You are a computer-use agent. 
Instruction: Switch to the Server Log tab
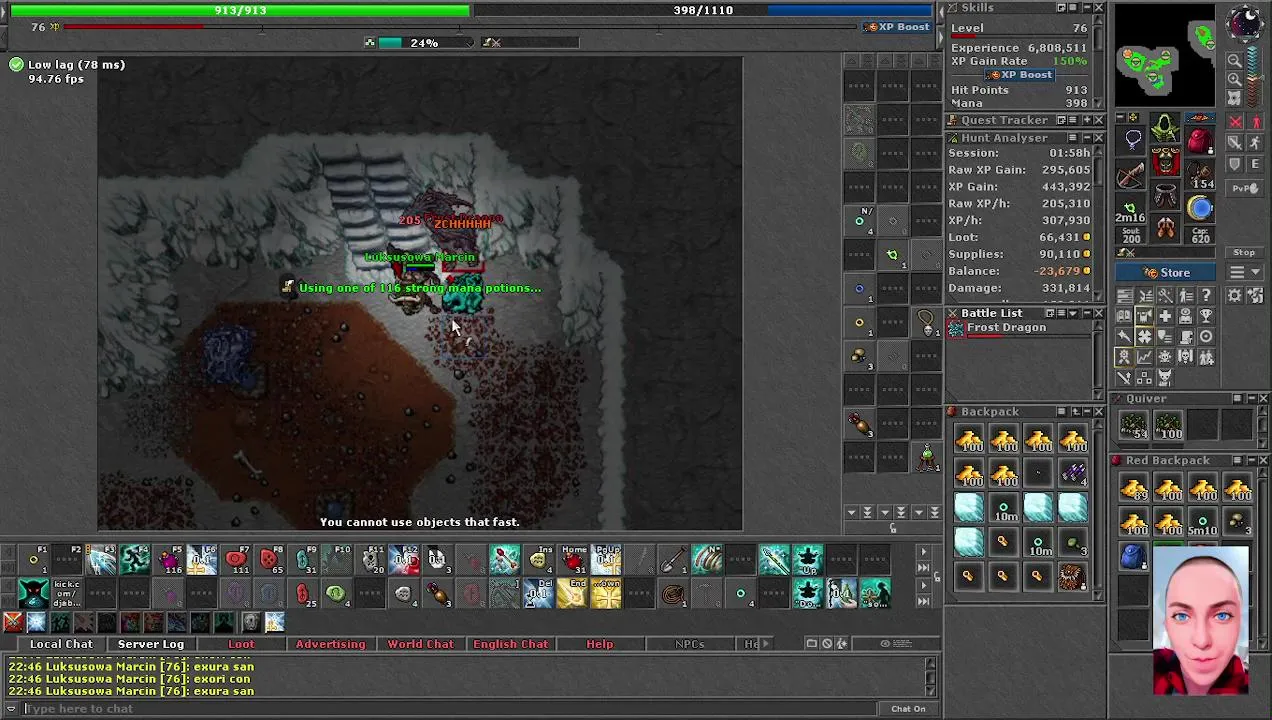pos(151,644)
